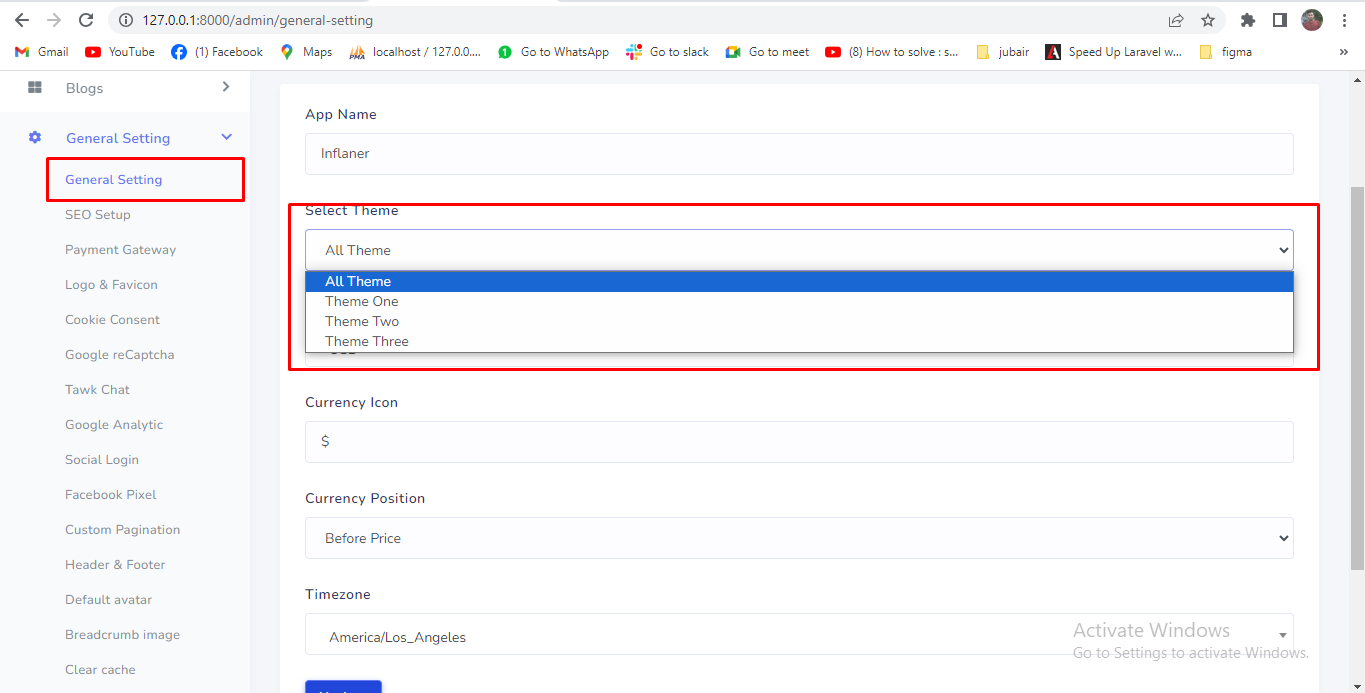
Task: Click the share page icon in address bar
Action: pyautogui.click(x=1176, y=20)
